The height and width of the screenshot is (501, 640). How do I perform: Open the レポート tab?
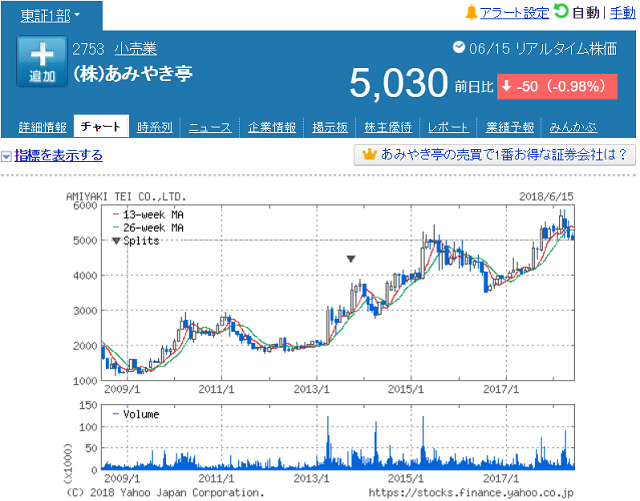point(448,127)
